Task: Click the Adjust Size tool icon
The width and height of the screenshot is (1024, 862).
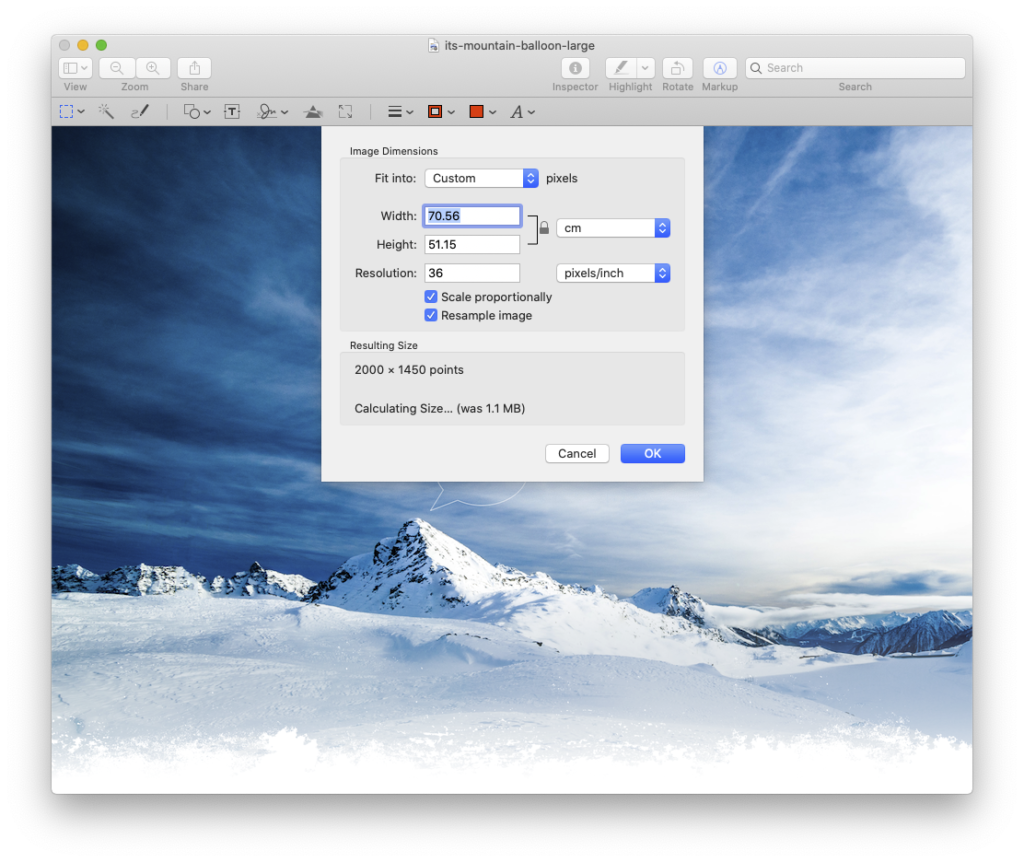Action: click(345, 112)
